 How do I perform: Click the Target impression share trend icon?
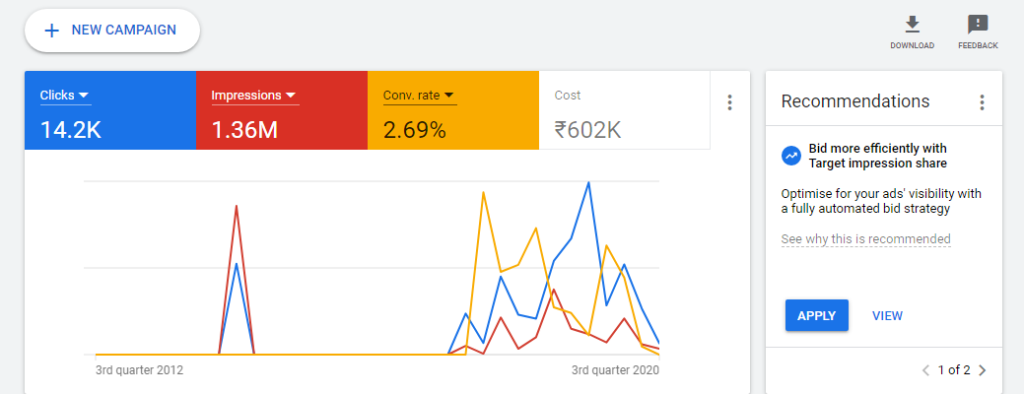click(791, 156)
